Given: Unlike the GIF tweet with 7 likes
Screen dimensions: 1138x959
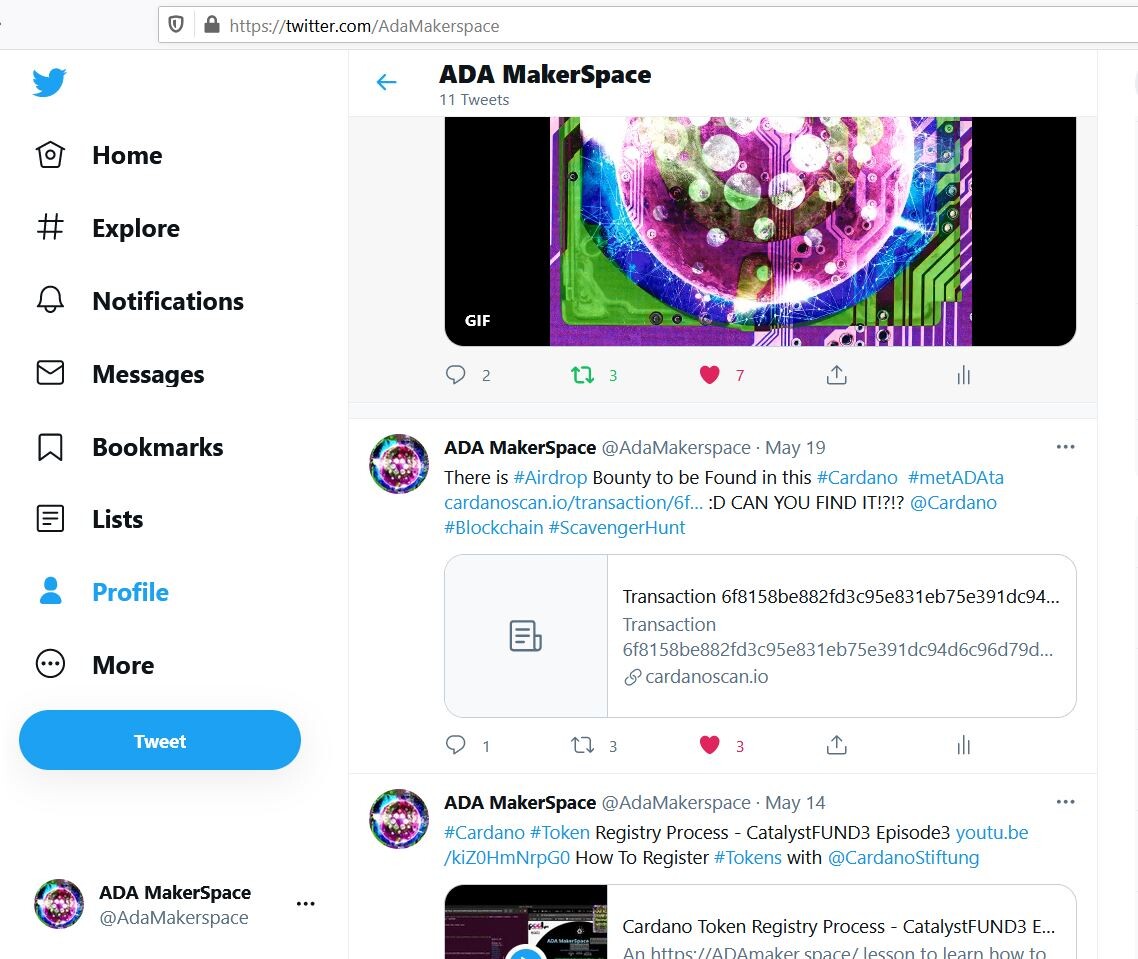Looking at the screenshot, I should point(709,375).
